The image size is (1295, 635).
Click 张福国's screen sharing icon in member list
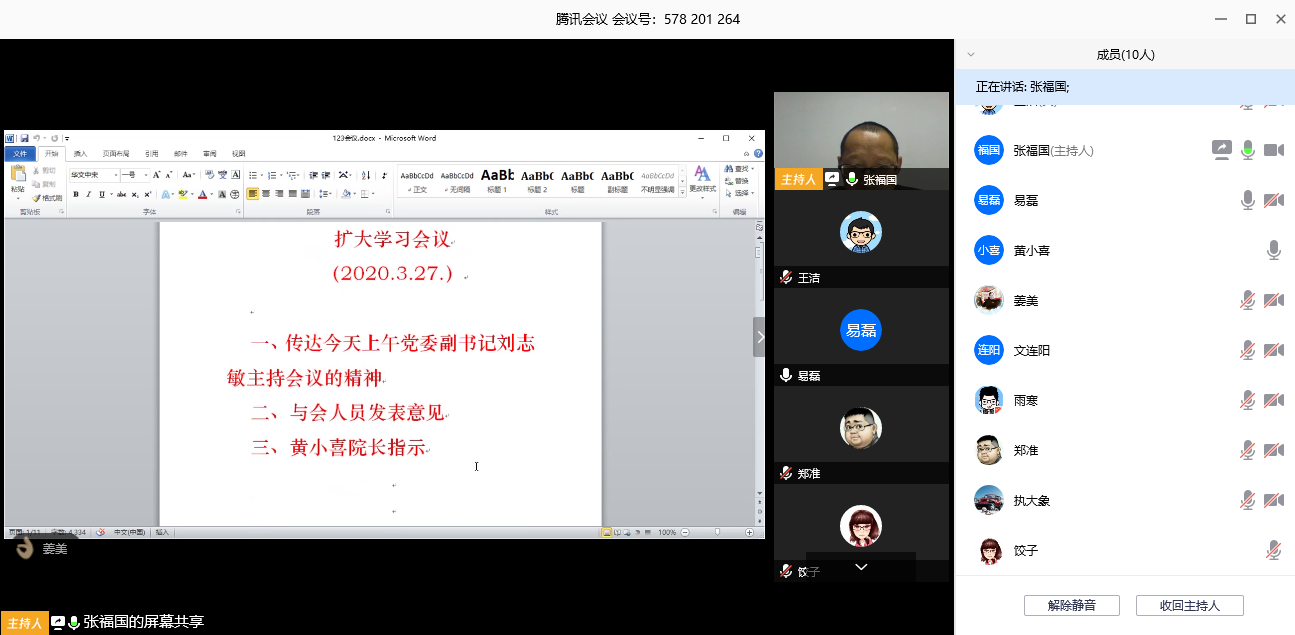click(1221, 150)
